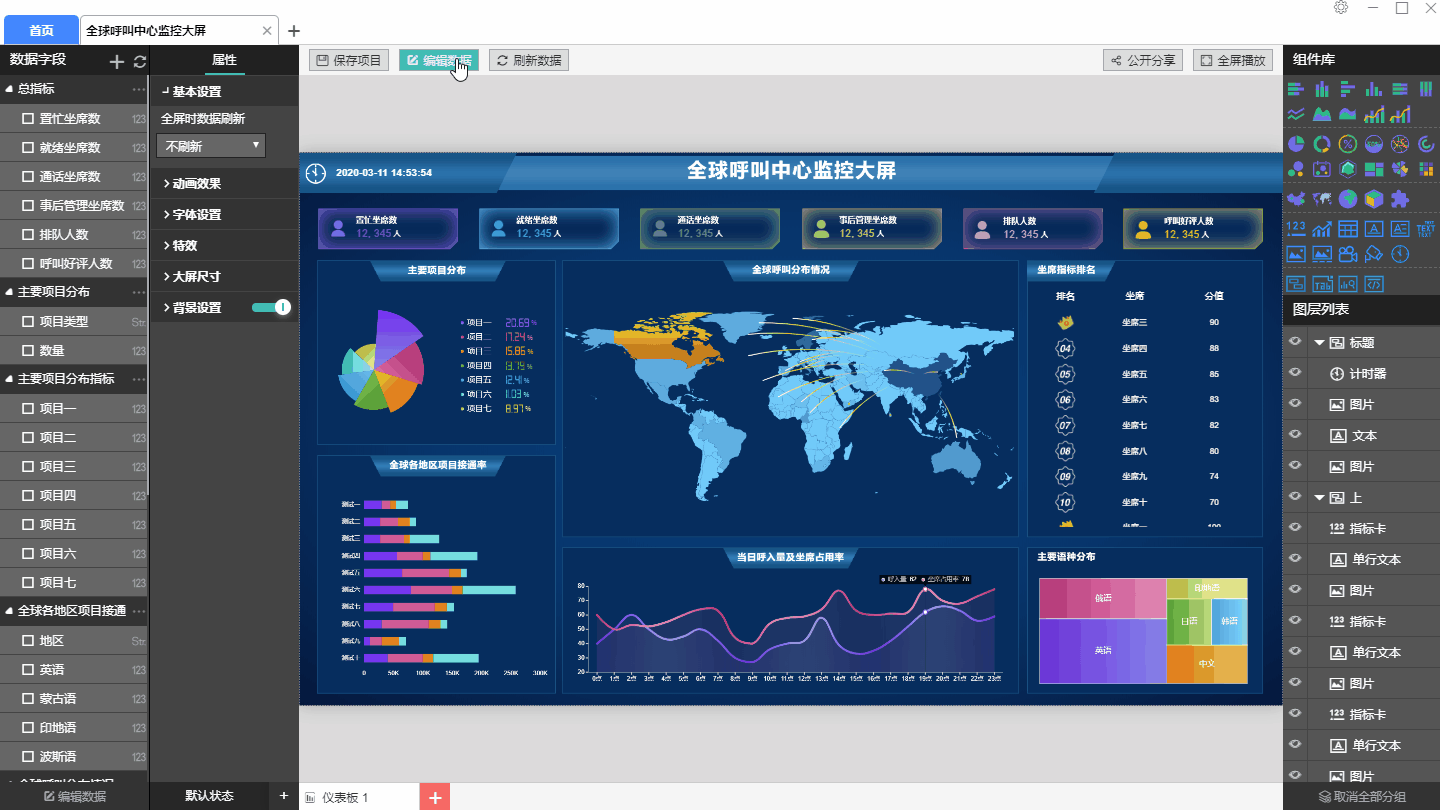
Task: Tick the 项目类型 field checkbox
Action: pos(28,321)
